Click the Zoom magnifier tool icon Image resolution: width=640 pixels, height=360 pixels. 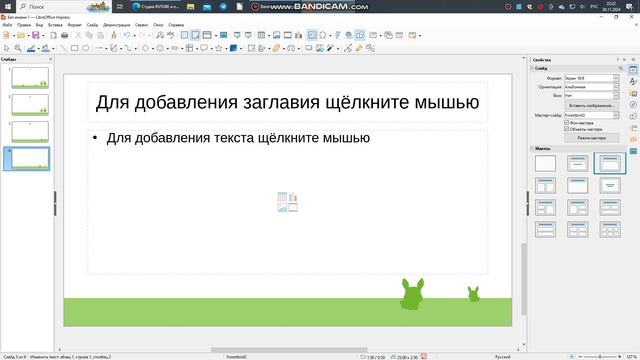point(18,48)
